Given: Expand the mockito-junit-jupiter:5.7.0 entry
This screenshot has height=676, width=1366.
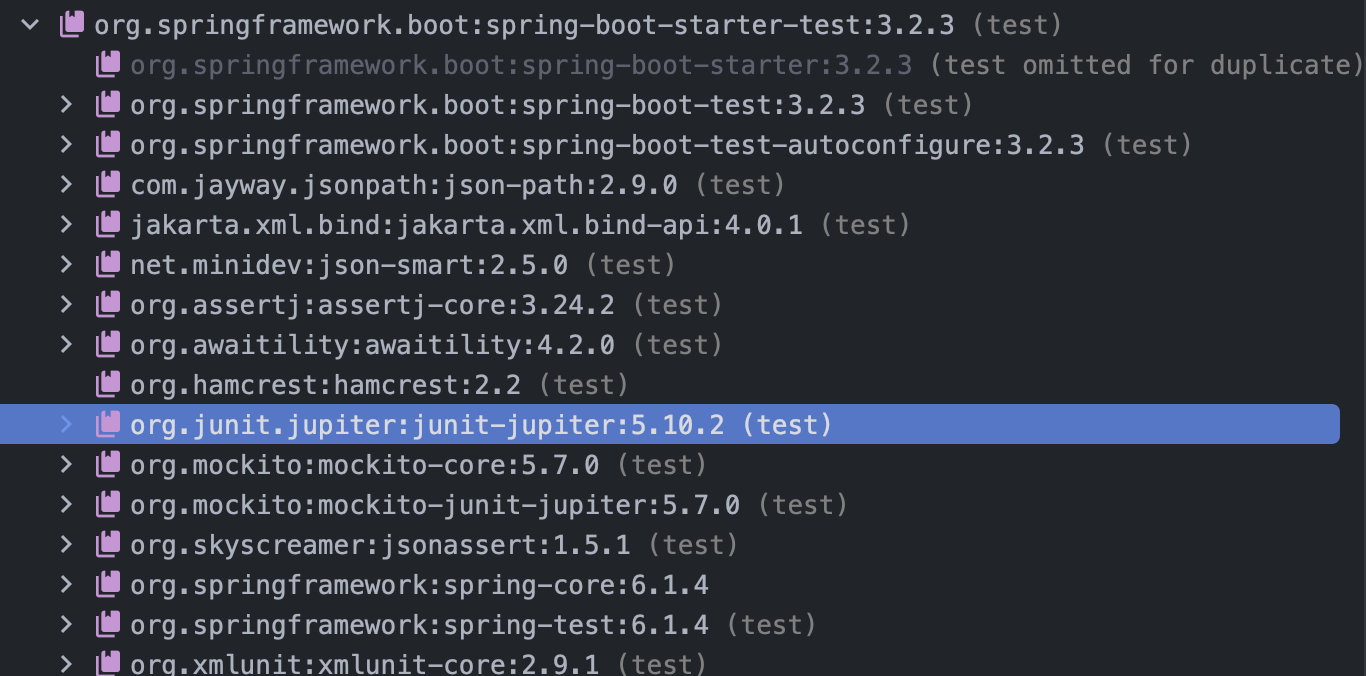Looking at the screenshot, I should click(66, 505).
